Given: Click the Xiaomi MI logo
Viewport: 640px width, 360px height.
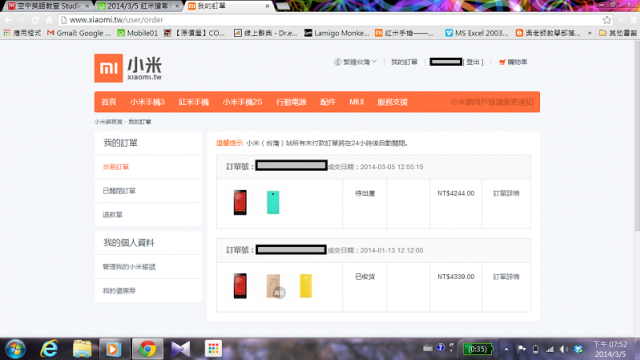Looking at the screenshot, I should tap(109, 68).
